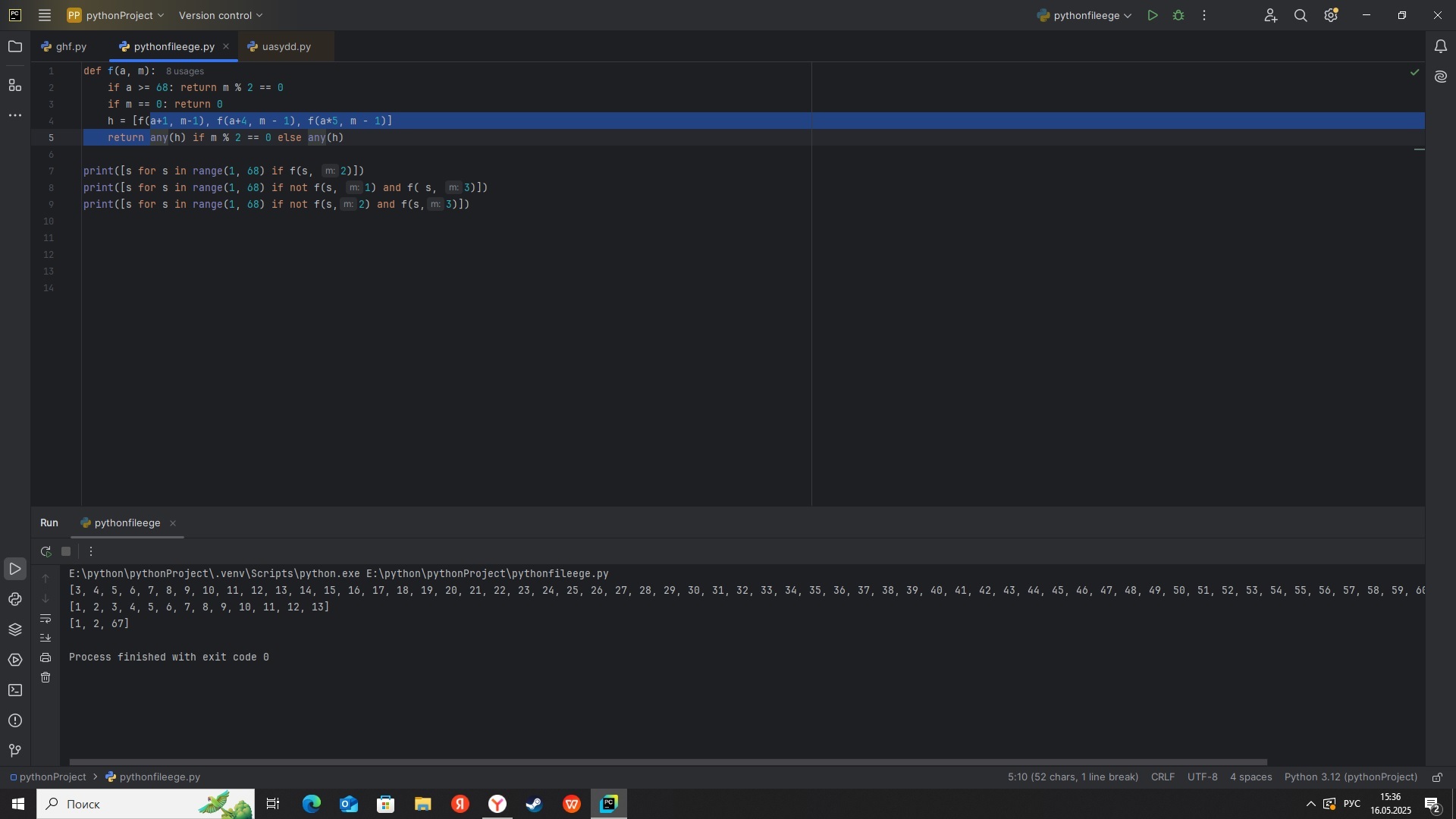Toggle scroll to end of console
The width and height of the screenshot is (1456, 819).
[x=45, y=638]
